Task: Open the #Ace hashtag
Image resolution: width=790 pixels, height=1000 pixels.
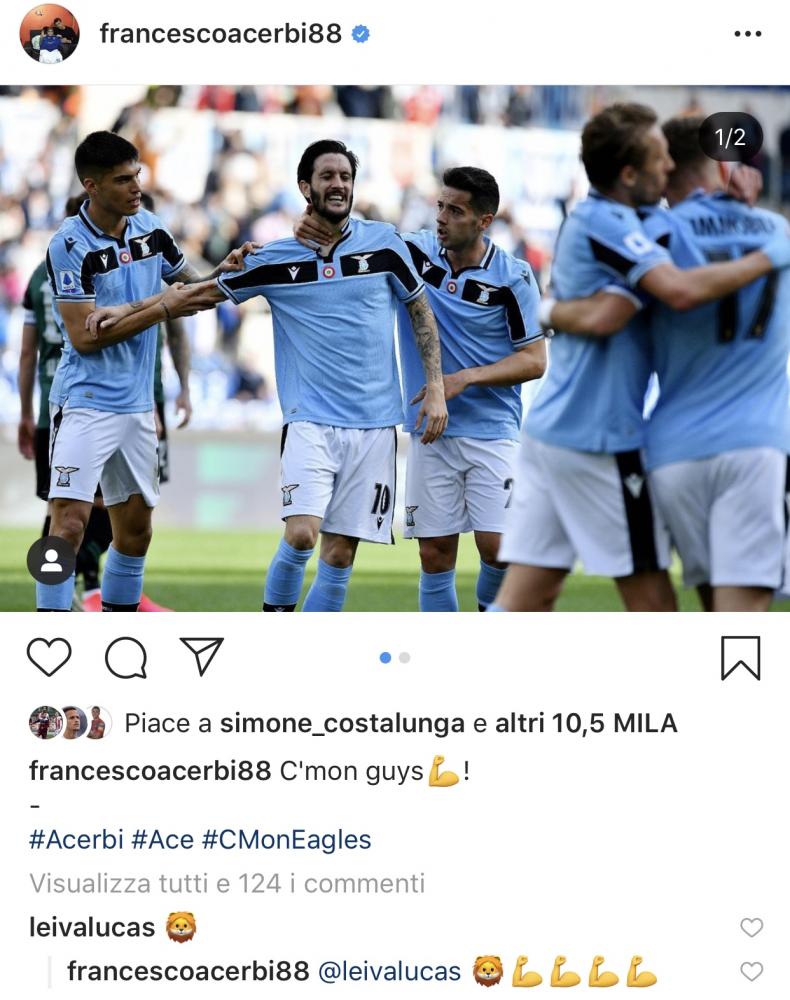Action: point(162,839)
